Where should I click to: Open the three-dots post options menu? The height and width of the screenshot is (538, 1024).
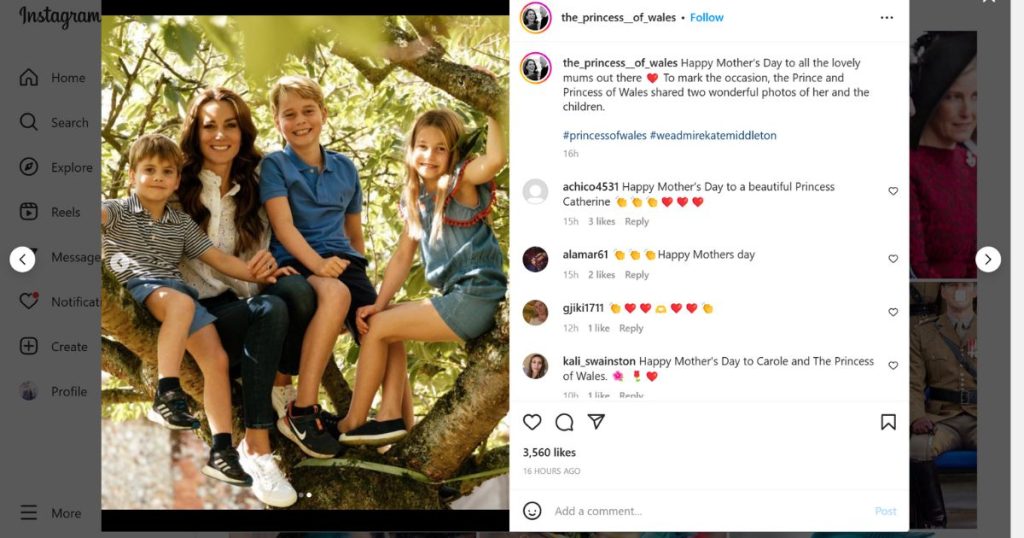887,18
